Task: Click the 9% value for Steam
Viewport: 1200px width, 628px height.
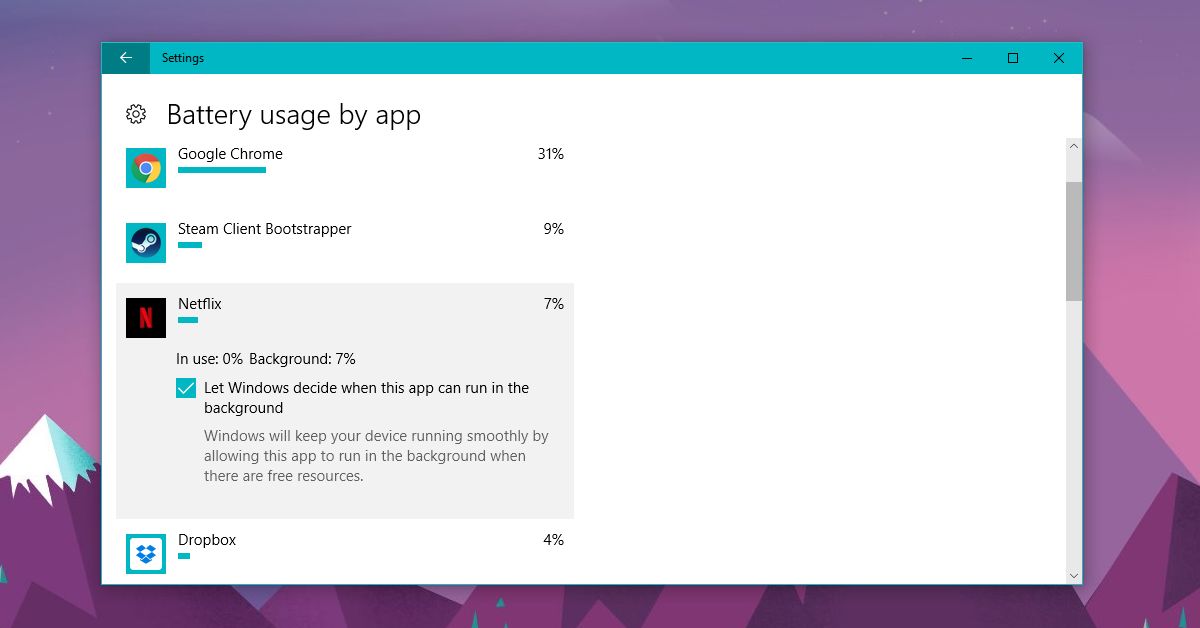Action: click(x=554, y=229)
